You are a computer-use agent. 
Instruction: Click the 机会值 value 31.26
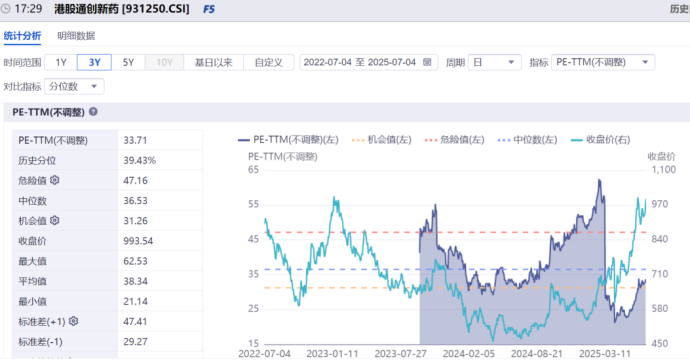point(136,221)
